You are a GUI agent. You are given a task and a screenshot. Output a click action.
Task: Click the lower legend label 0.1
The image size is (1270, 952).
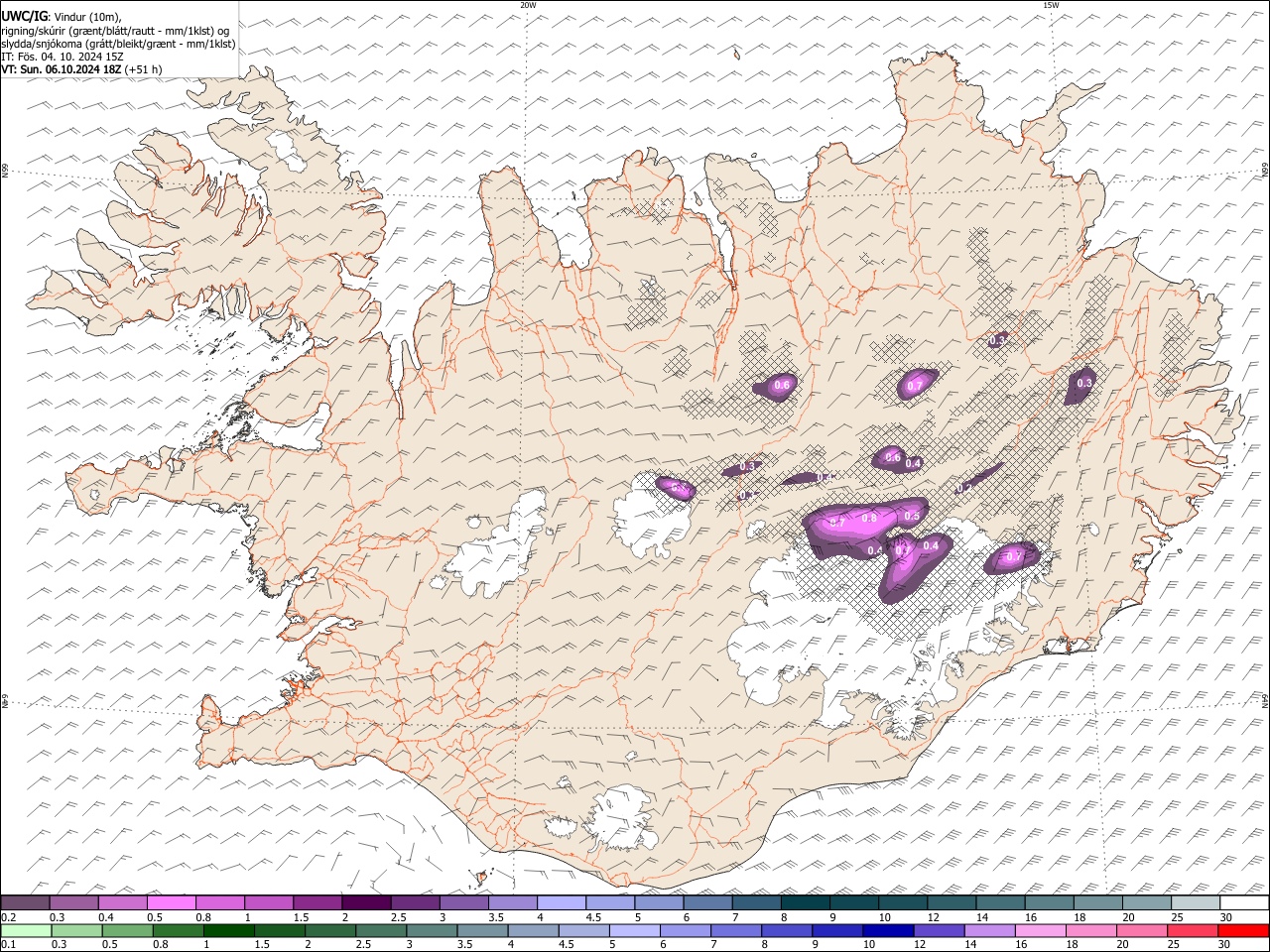pyautogui.click(x=8, y=945)
